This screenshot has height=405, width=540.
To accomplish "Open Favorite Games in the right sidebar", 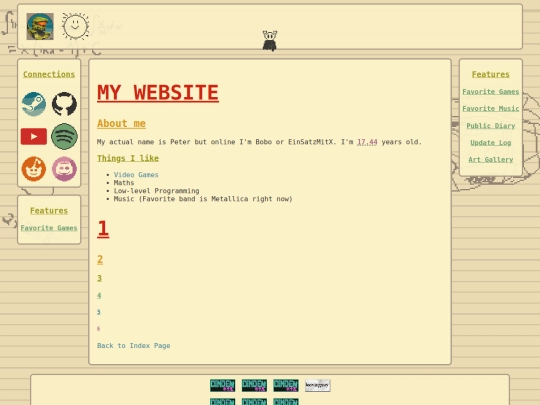I will point(491,92).
